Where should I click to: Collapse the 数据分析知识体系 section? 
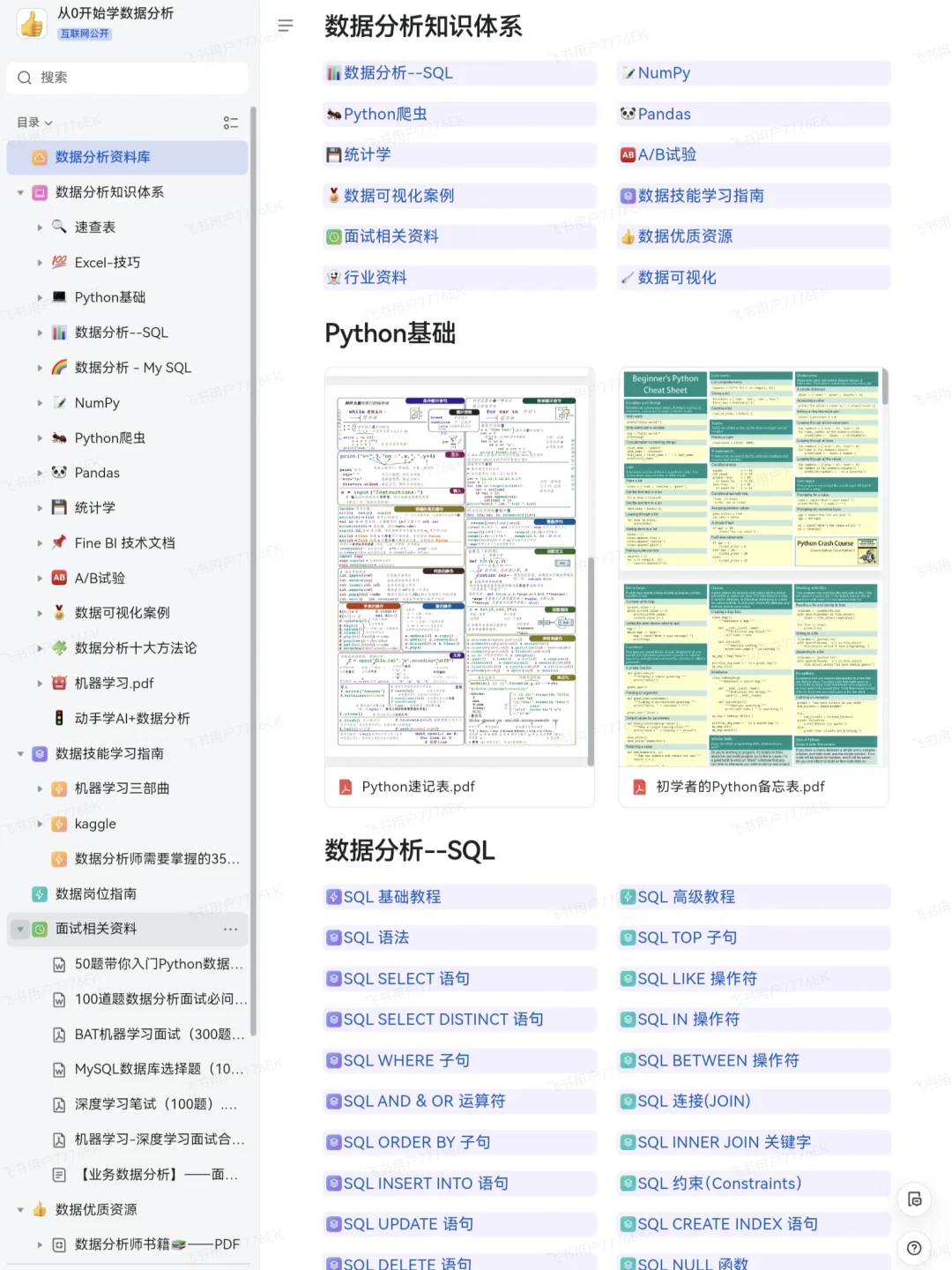pyautogui.click(x=19, y=192)
